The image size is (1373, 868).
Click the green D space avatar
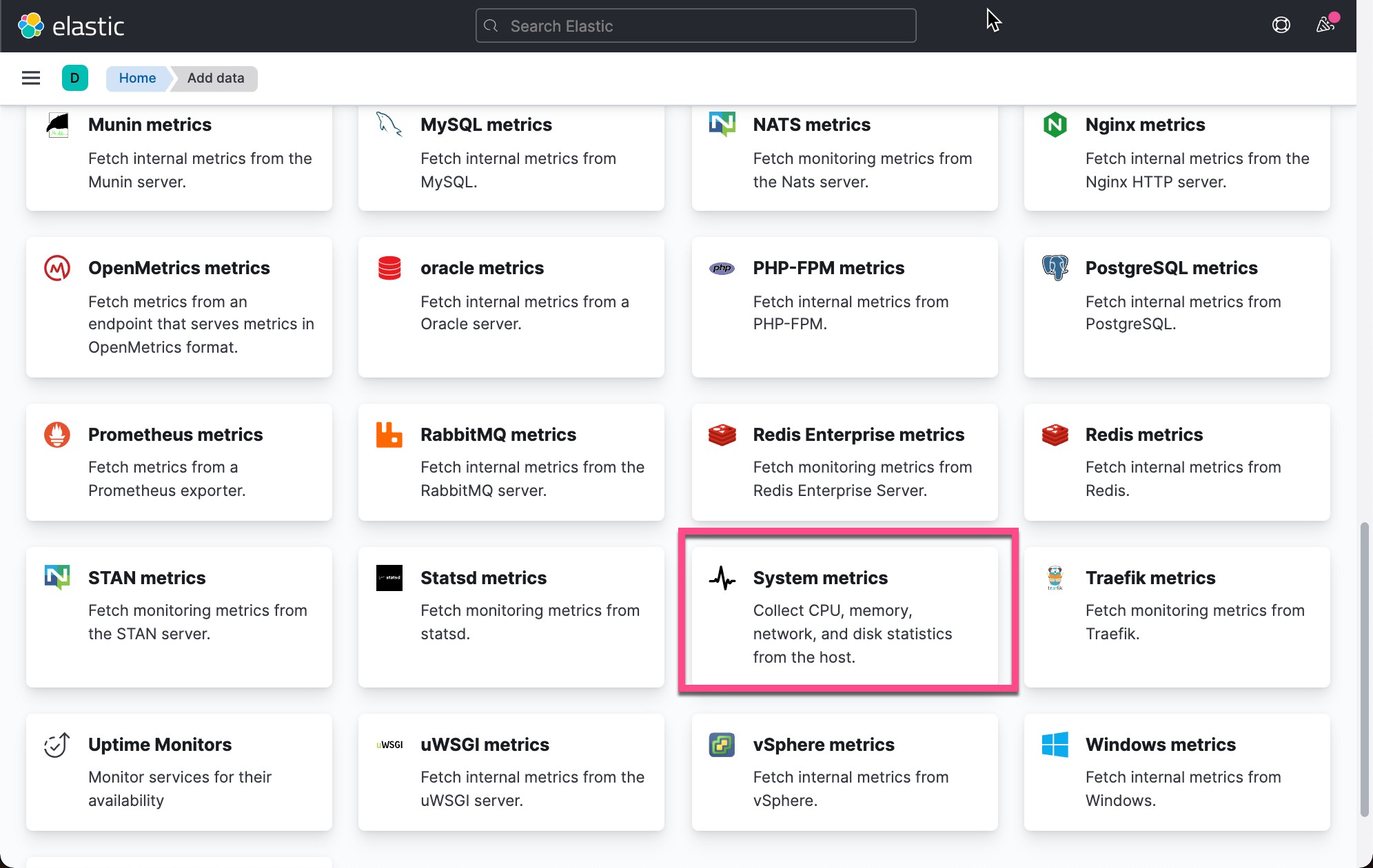tap(74, 78)
